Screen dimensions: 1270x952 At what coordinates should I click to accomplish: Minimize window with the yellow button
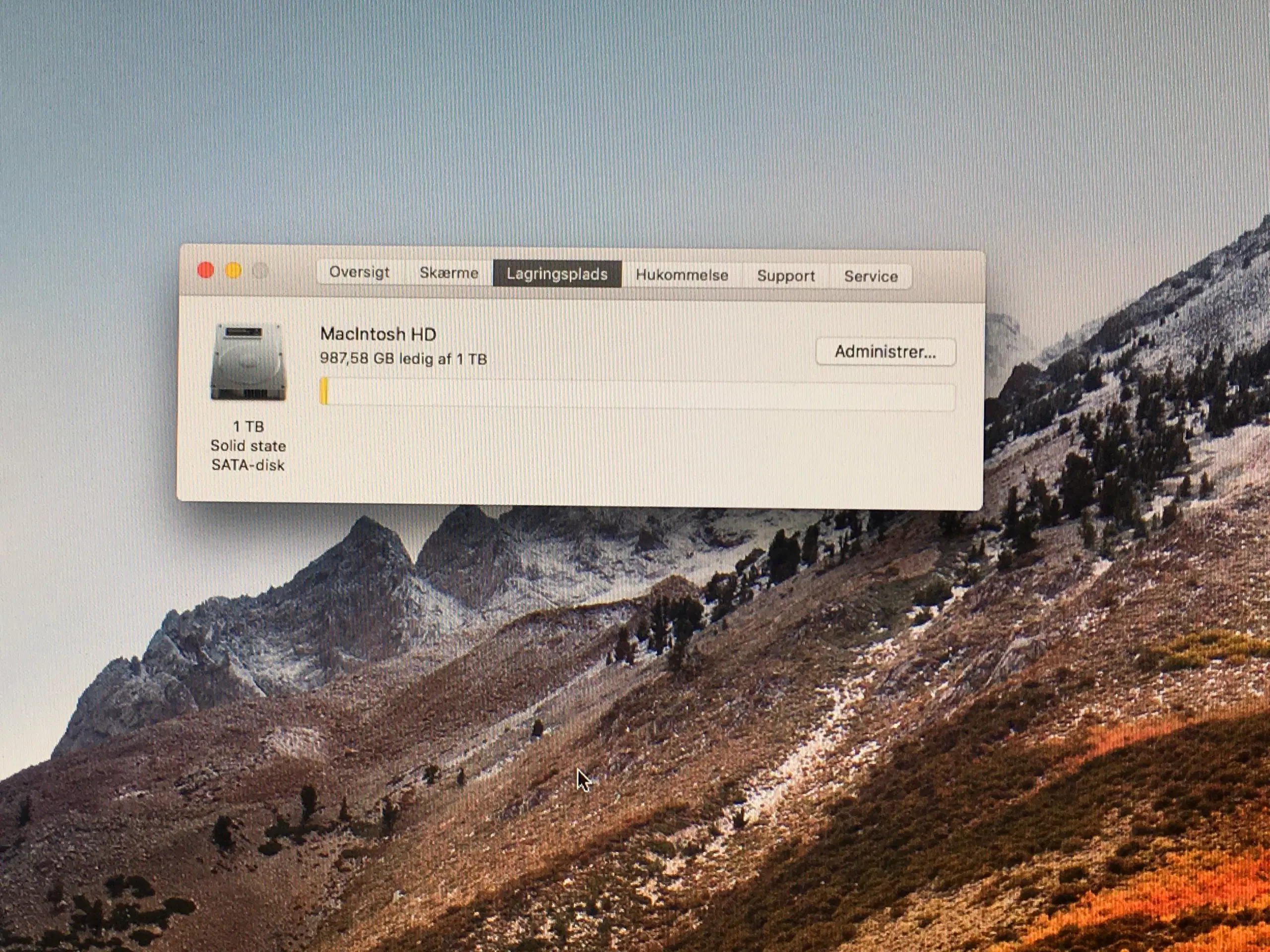pos(233,270)
